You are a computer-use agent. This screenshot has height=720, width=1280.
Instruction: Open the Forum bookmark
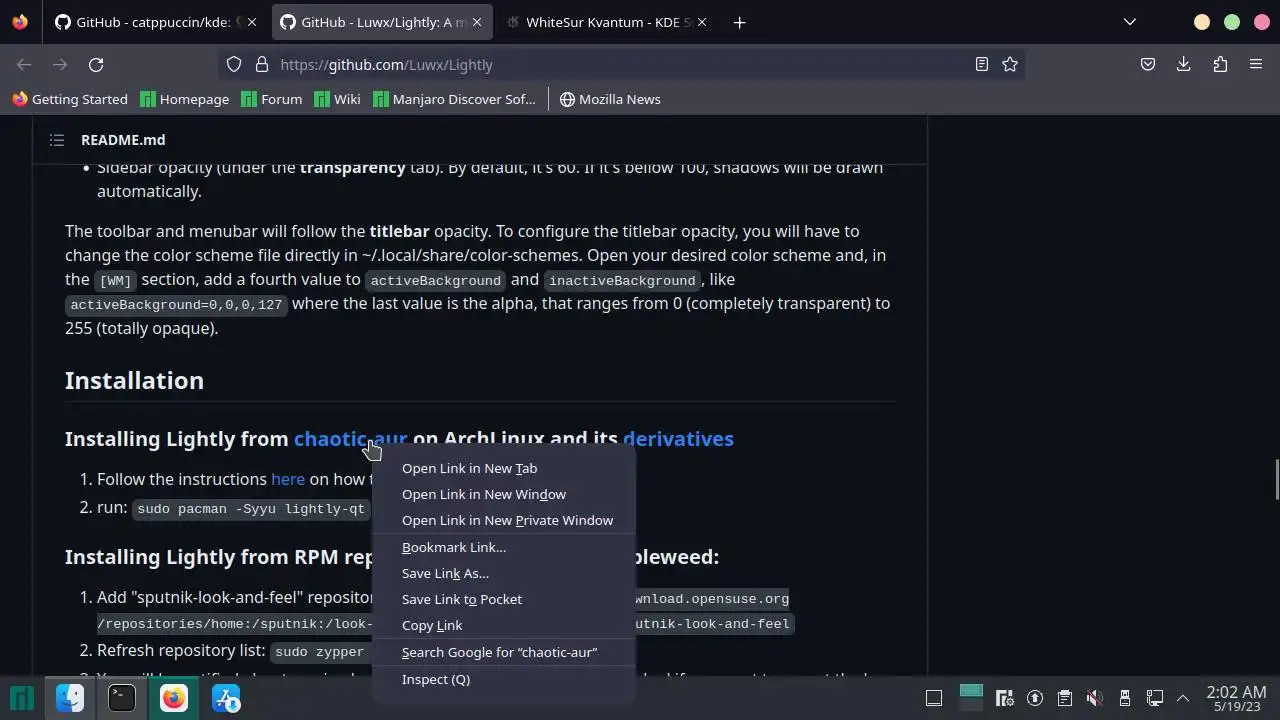271,99
